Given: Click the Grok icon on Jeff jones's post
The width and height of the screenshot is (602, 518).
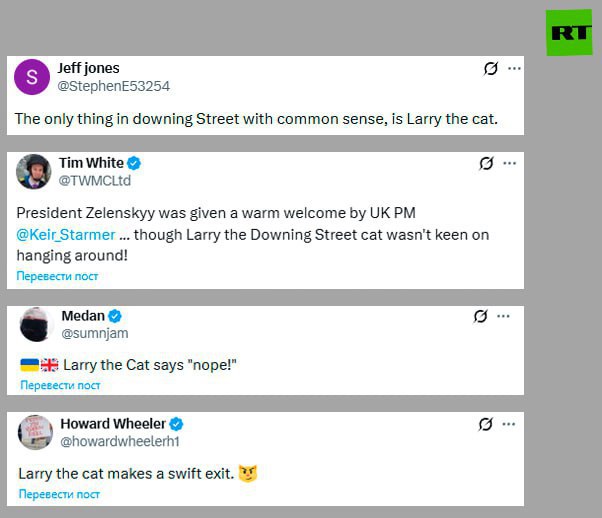Looking at the screenshot, I should point(491,69).
